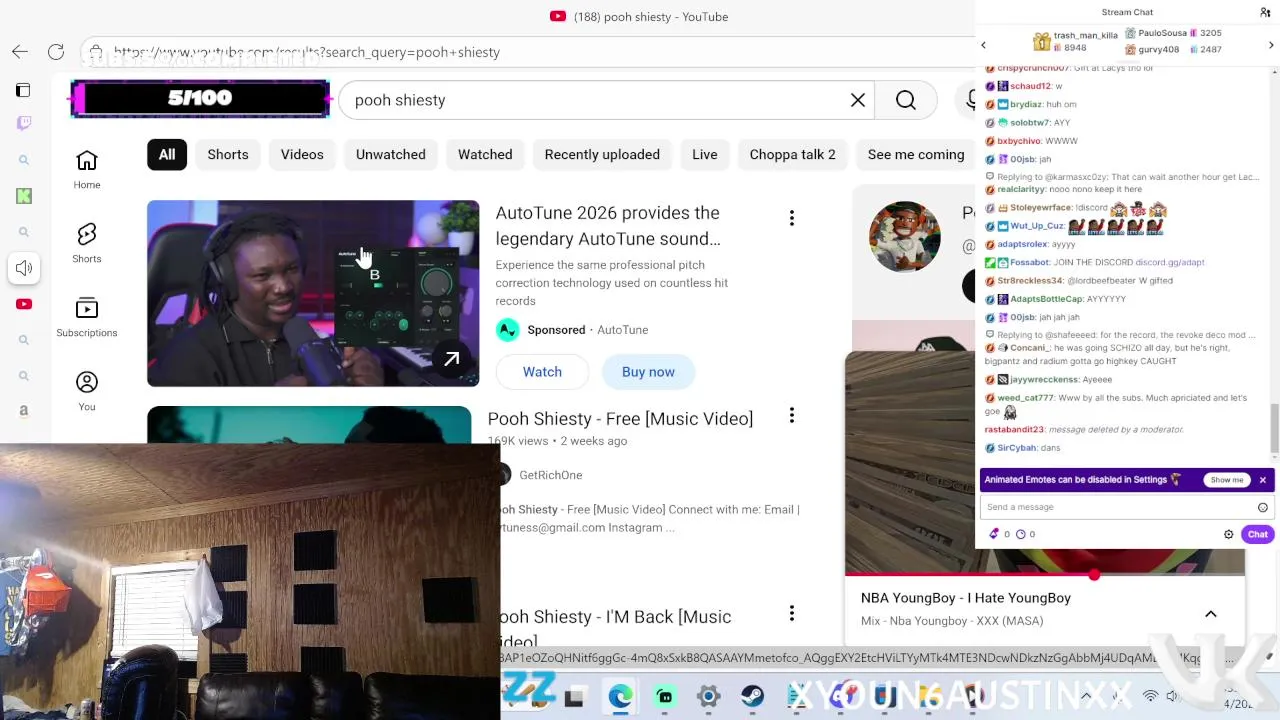Click the browser address bar URL
The height and width of the screenshot is (720, 1280).
pyautogui.click(x=307, y=52)
